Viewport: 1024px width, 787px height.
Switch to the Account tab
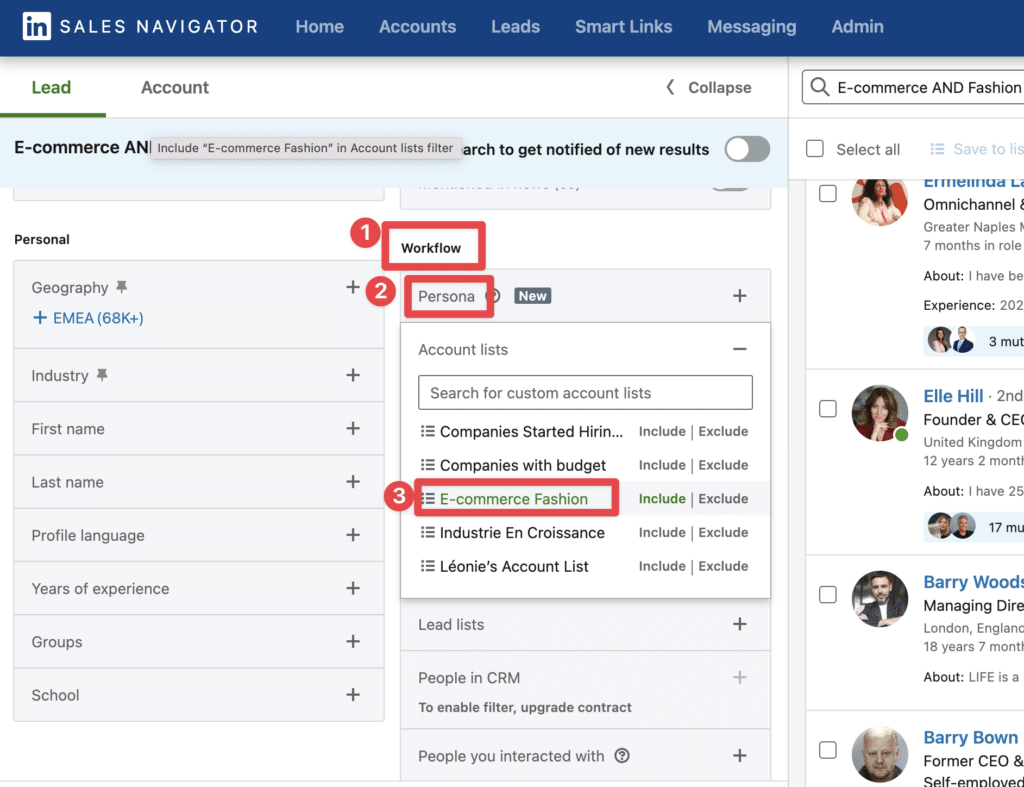174,88
